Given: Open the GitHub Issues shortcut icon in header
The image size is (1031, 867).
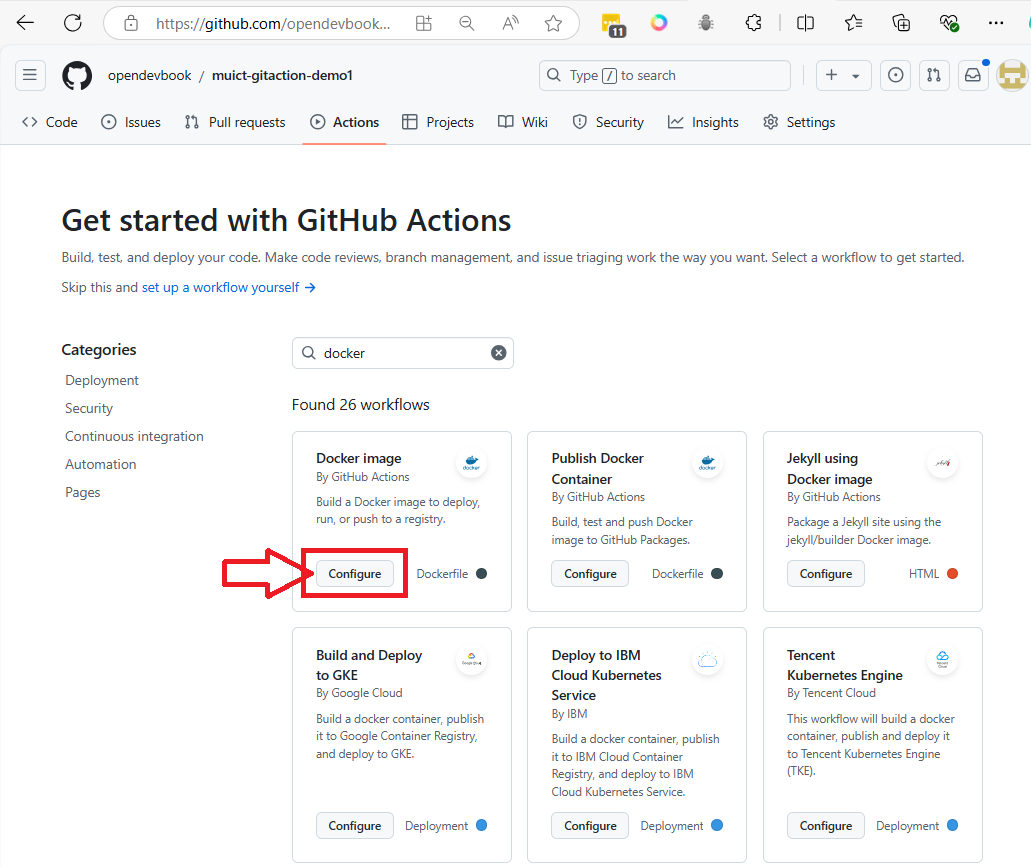Looking at the screenshot, I should (896, 75).
